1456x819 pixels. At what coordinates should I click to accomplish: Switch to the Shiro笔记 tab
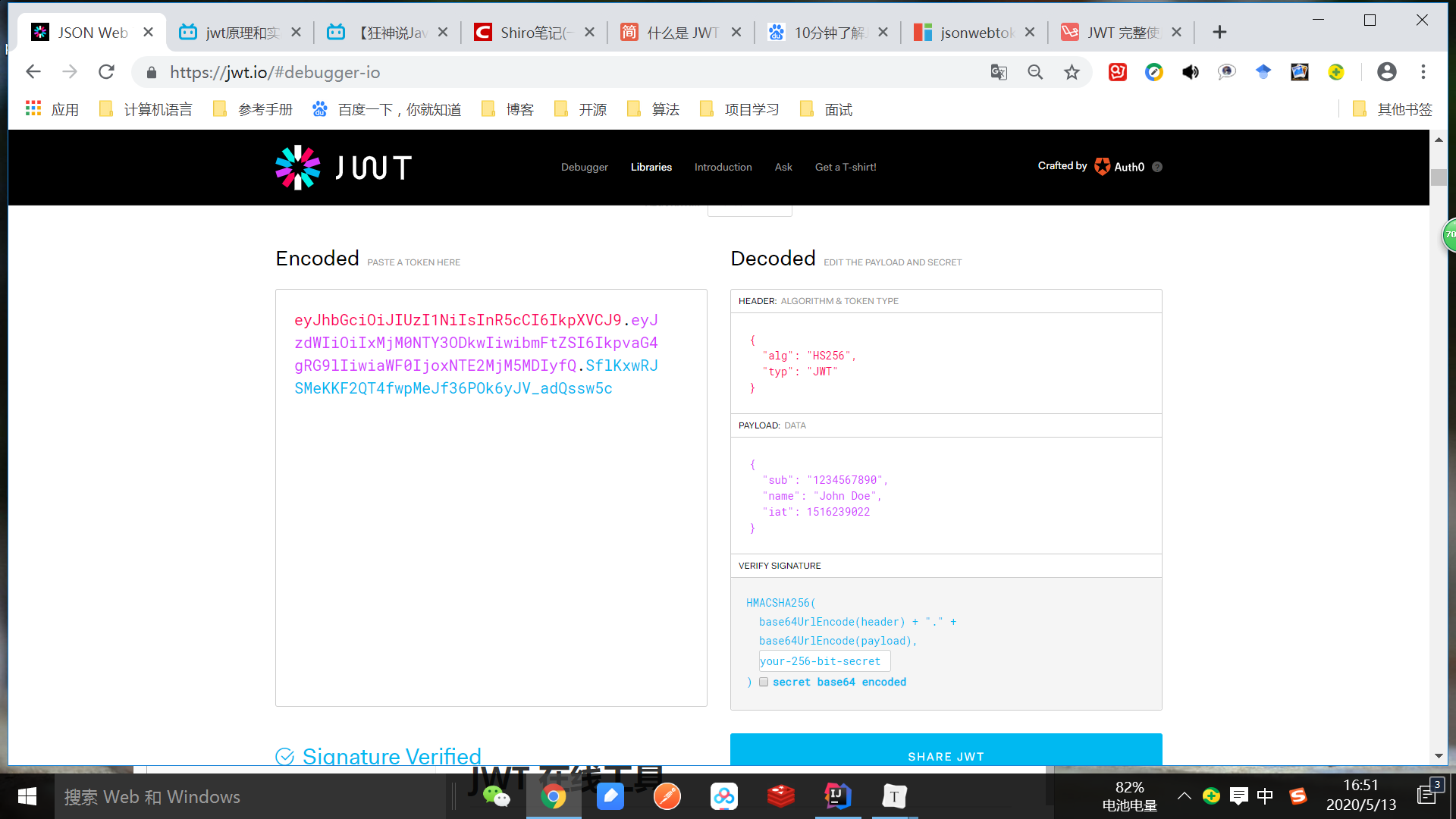[533, 33]
